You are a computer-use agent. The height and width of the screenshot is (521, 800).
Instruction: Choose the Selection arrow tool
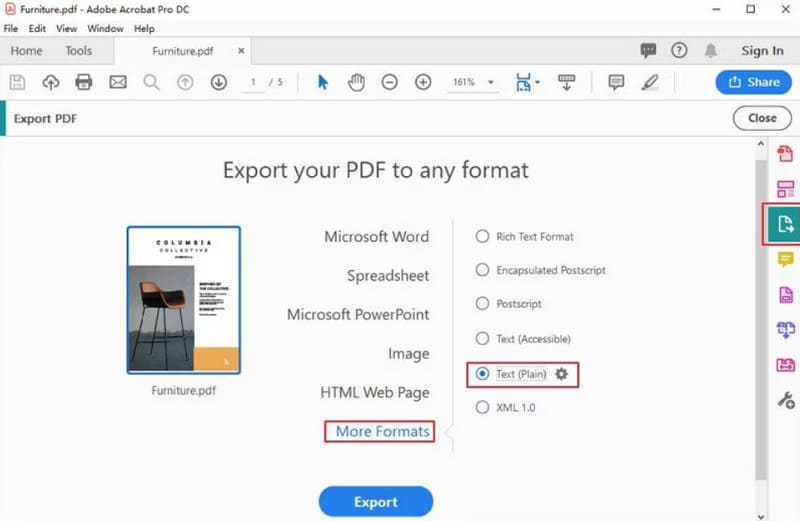click(x=322, y=82)
